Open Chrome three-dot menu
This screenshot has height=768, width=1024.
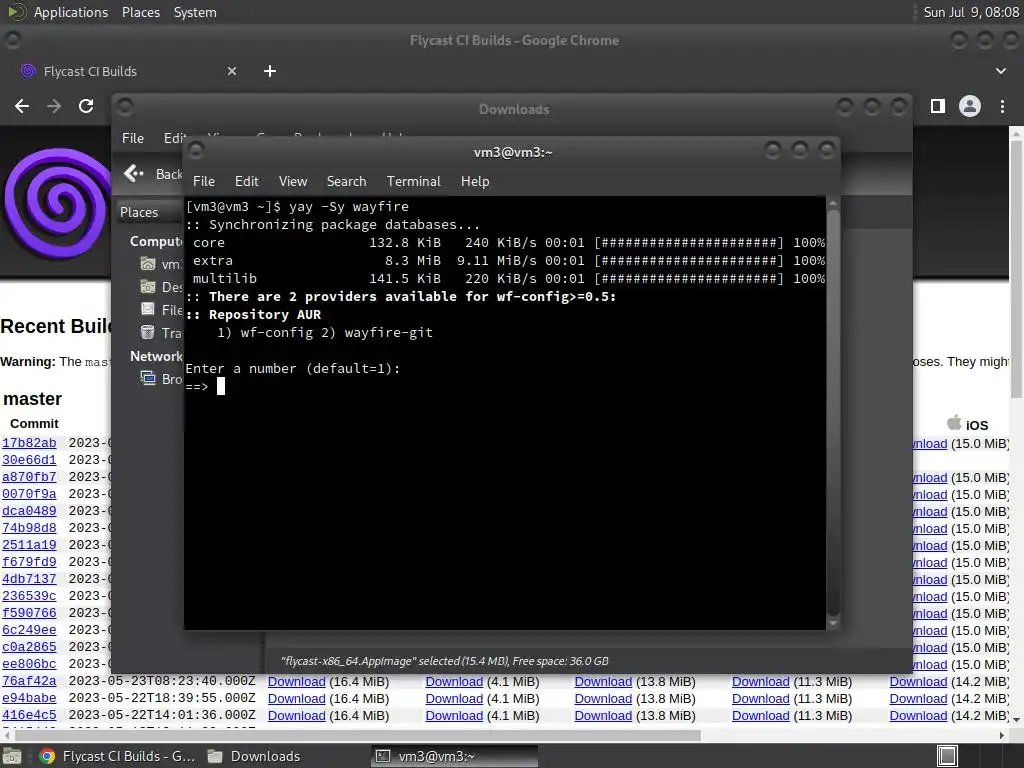[1002, 106]
